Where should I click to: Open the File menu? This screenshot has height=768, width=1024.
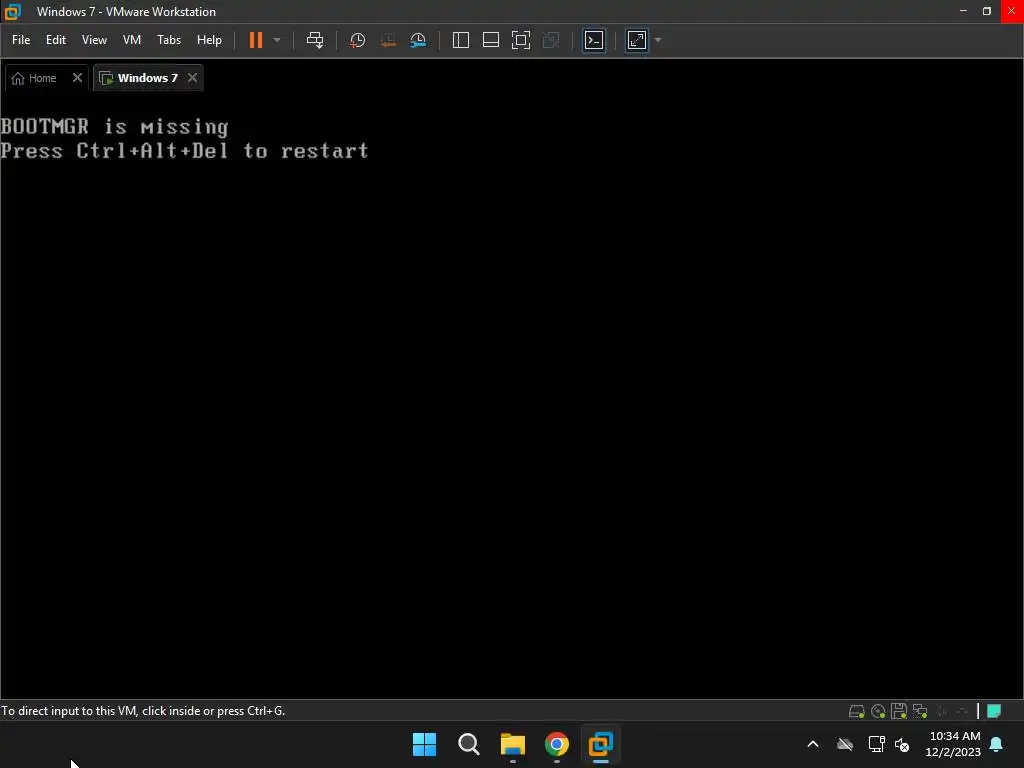21,40
